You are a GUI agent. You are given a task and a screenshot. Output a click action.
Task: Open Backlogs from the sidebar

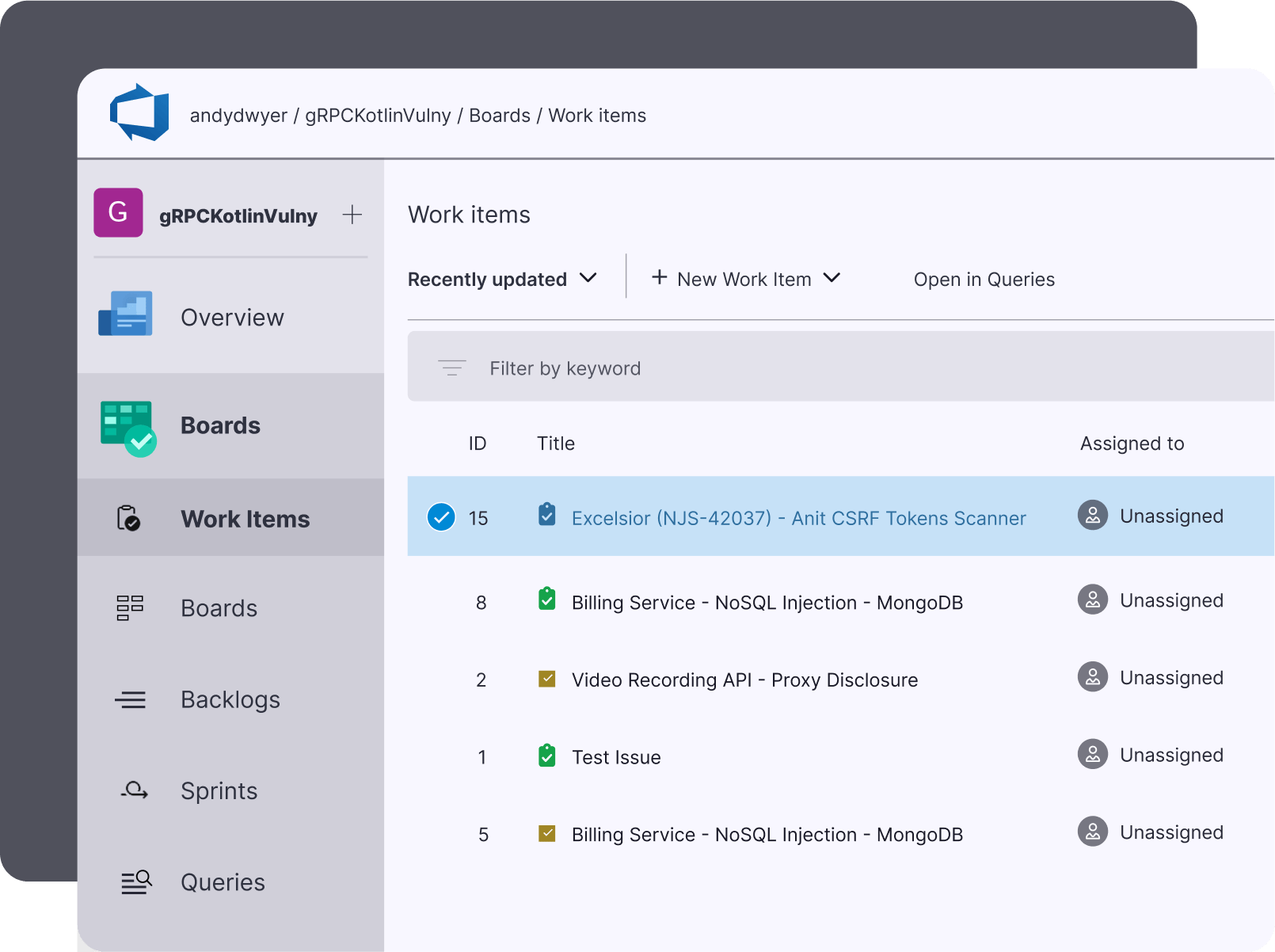[230, 700]
